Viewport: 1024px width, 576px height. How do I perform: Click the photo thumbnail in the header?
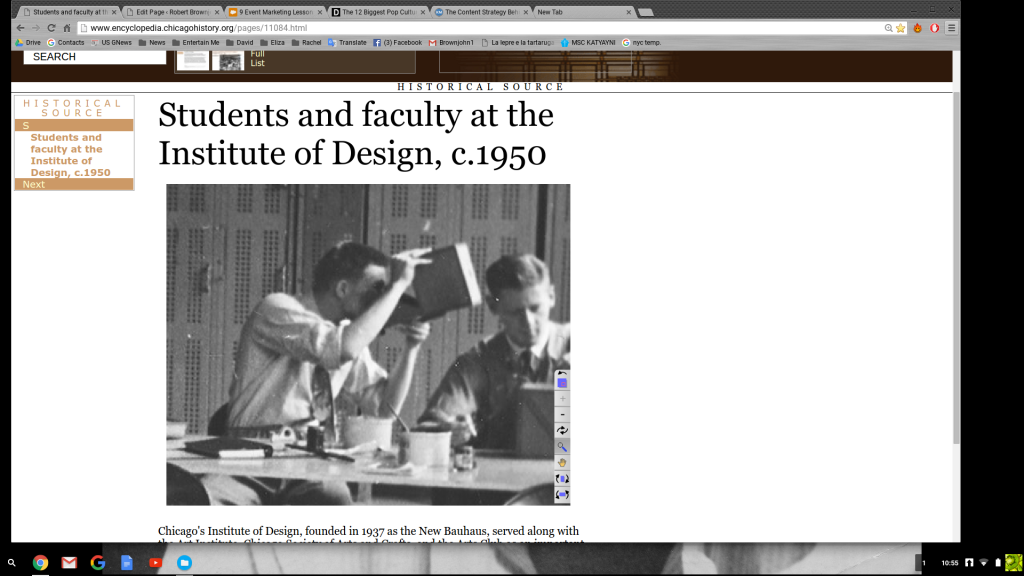(x=228, y=60)
